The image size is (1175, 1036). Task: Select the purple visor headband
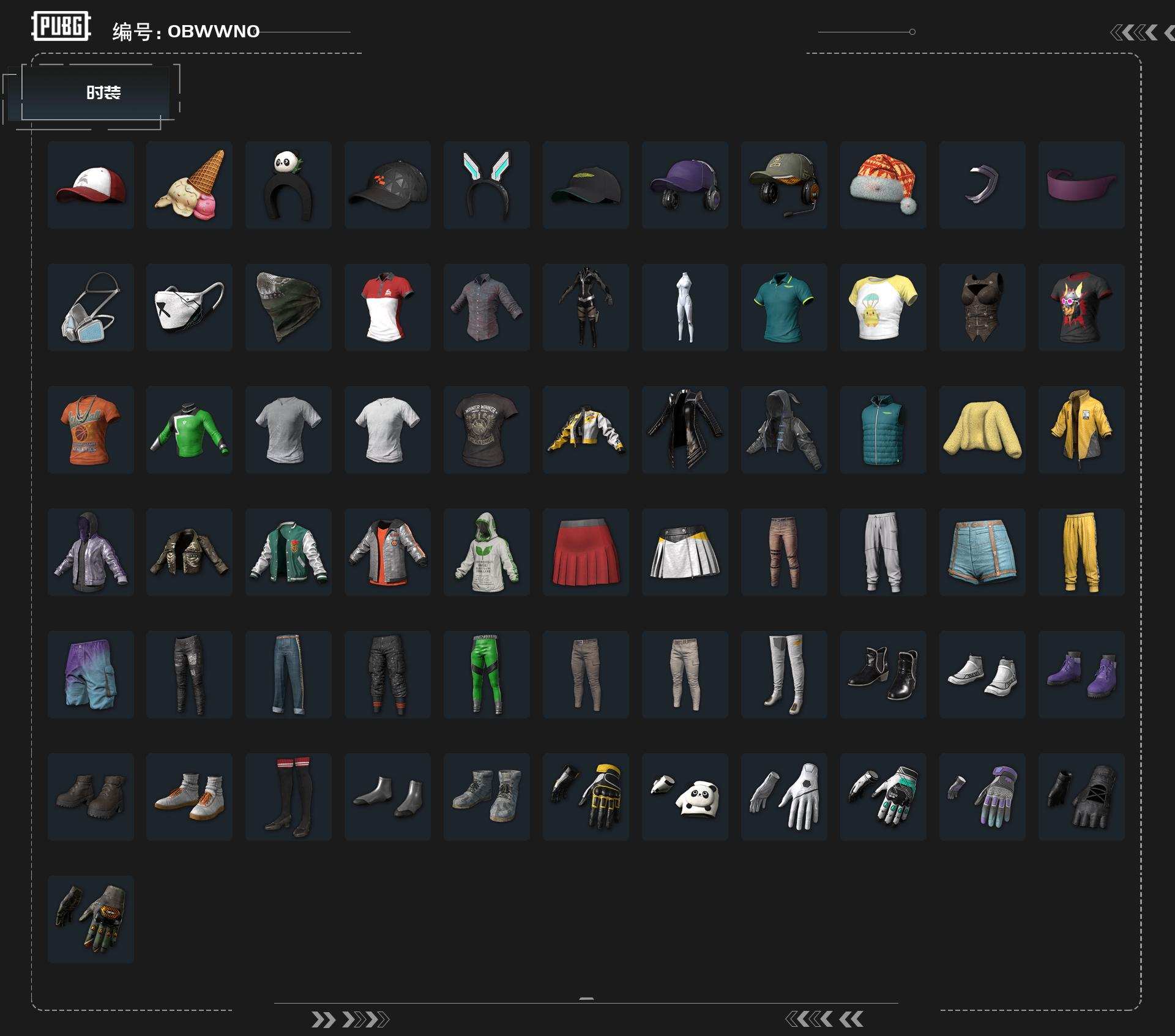tap(1081, 185)
